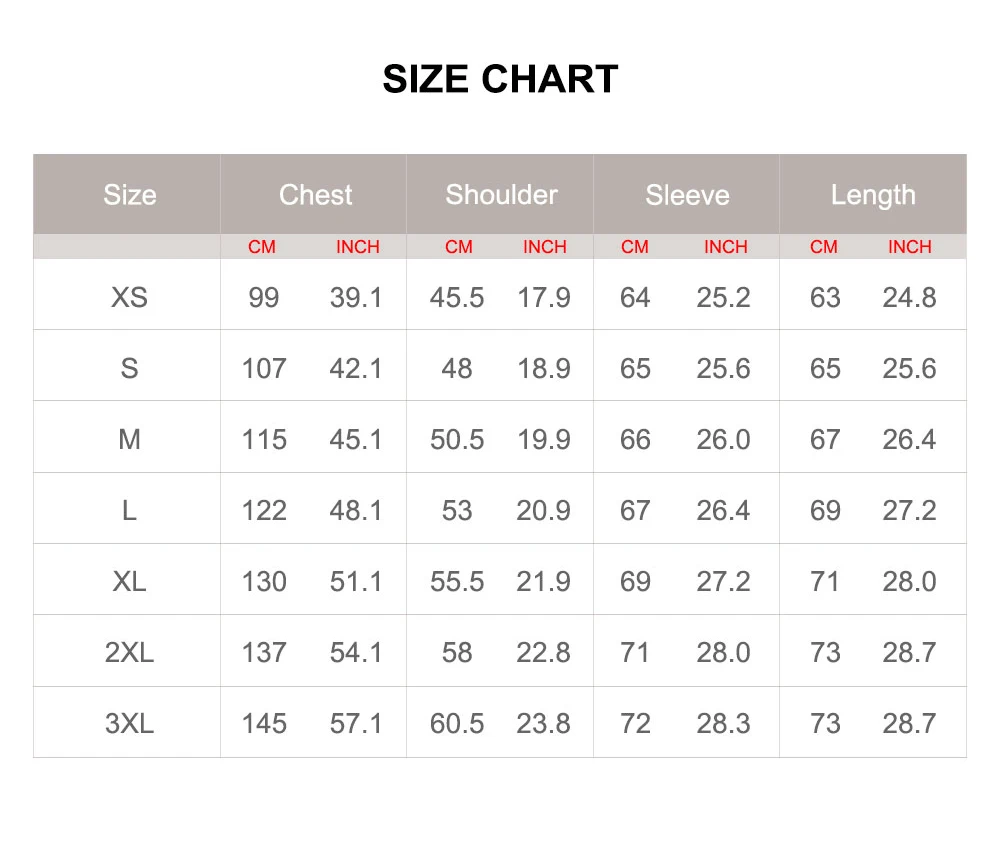
Task: Click the Length column header
Action: point(873,195)
